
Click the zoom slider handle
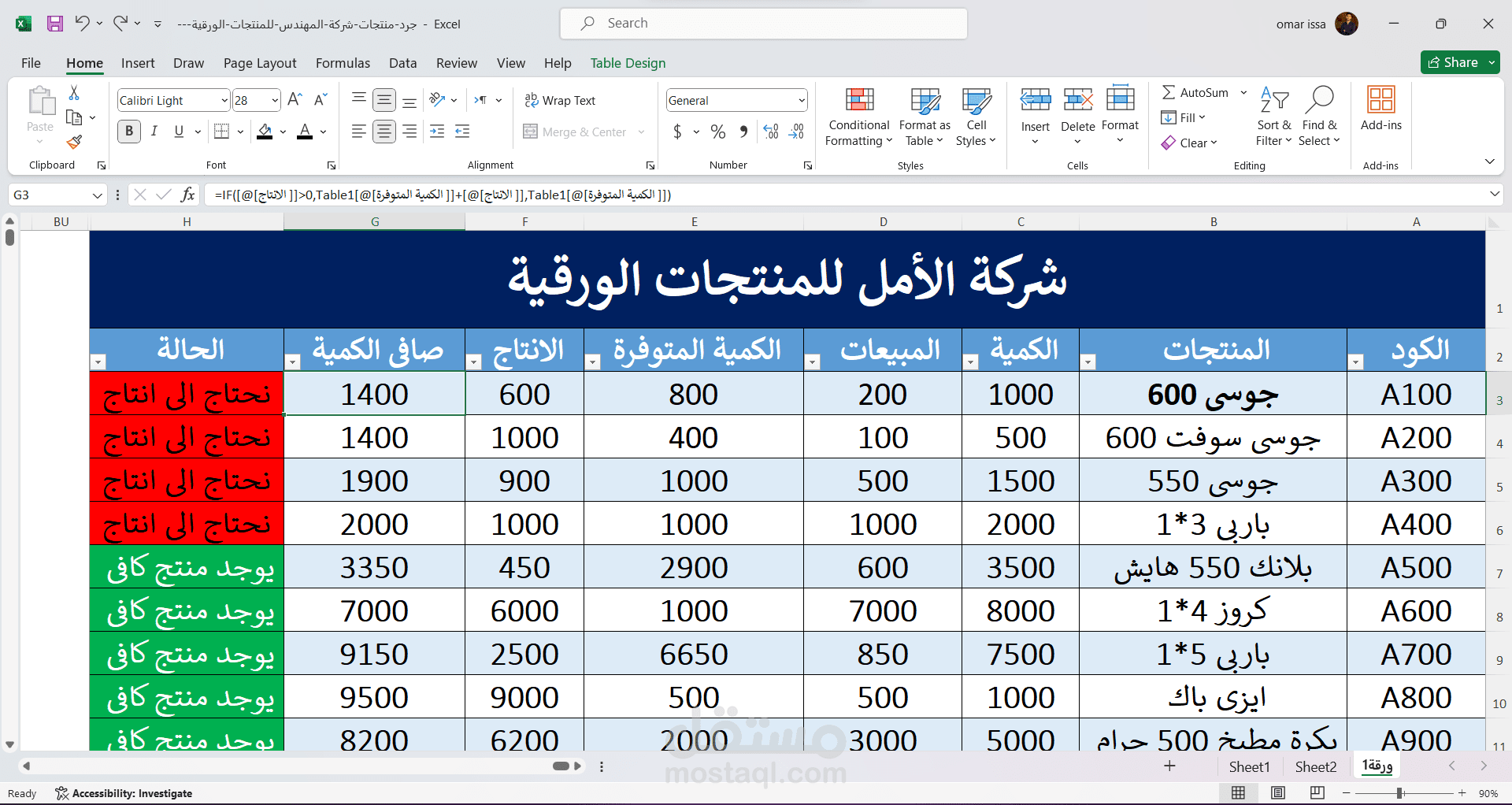(x=1400, y=793)
